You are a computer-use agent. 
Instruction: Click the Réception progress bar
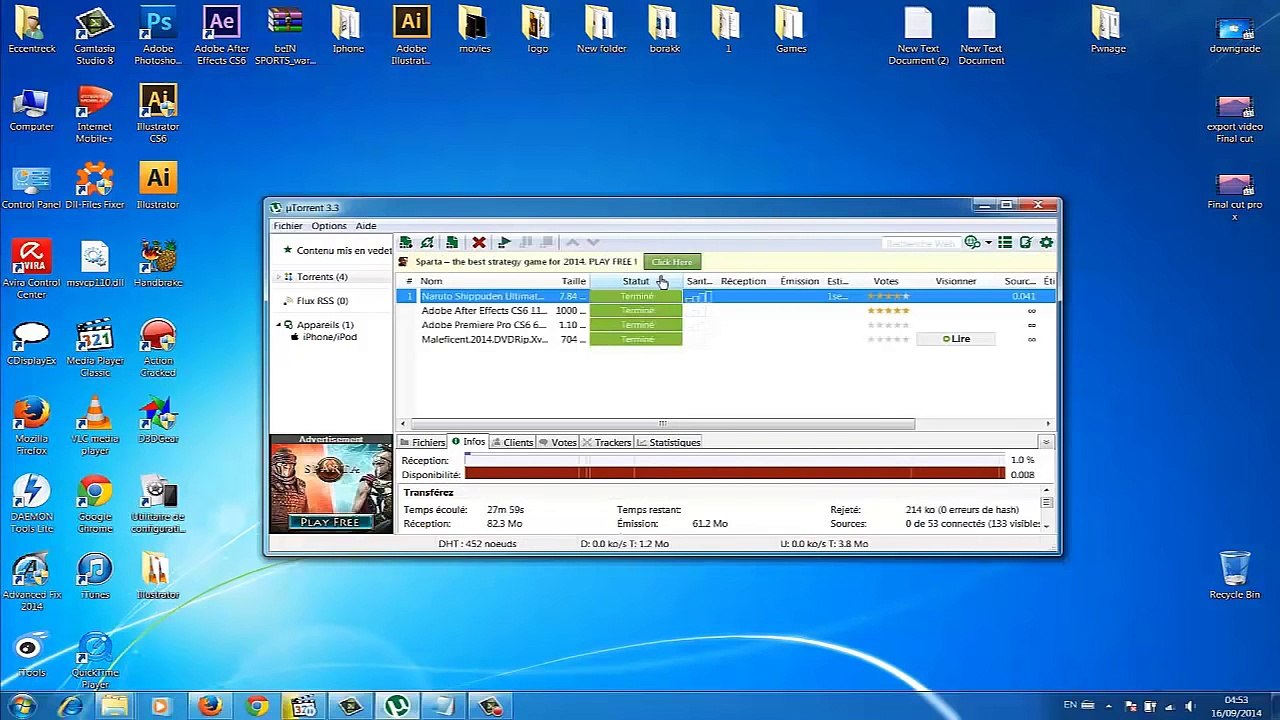735,460
